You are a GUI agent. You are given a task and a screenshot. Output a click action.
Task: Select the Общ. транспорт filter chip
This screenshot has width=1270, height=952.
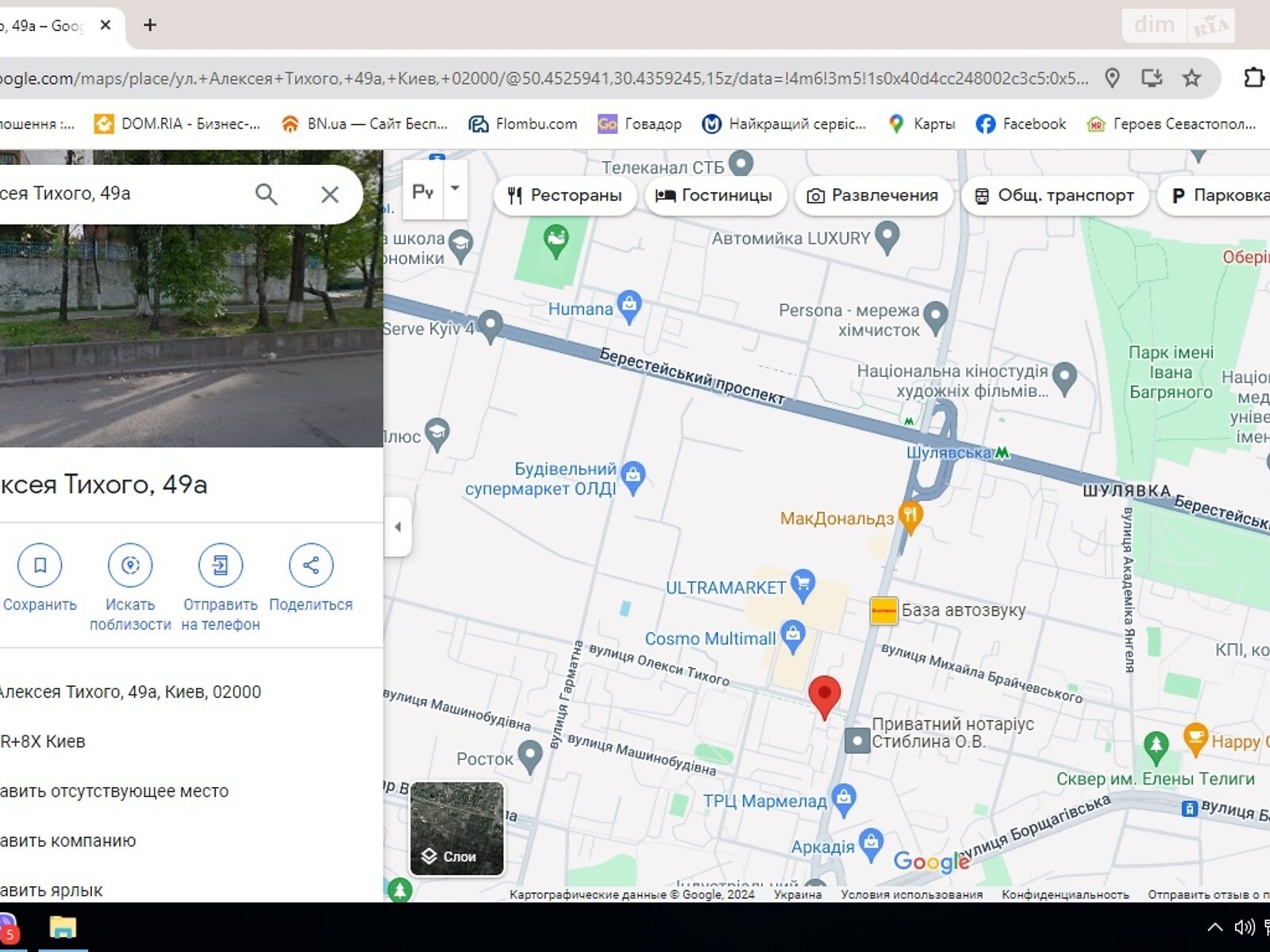click(x=1055, y=195)
